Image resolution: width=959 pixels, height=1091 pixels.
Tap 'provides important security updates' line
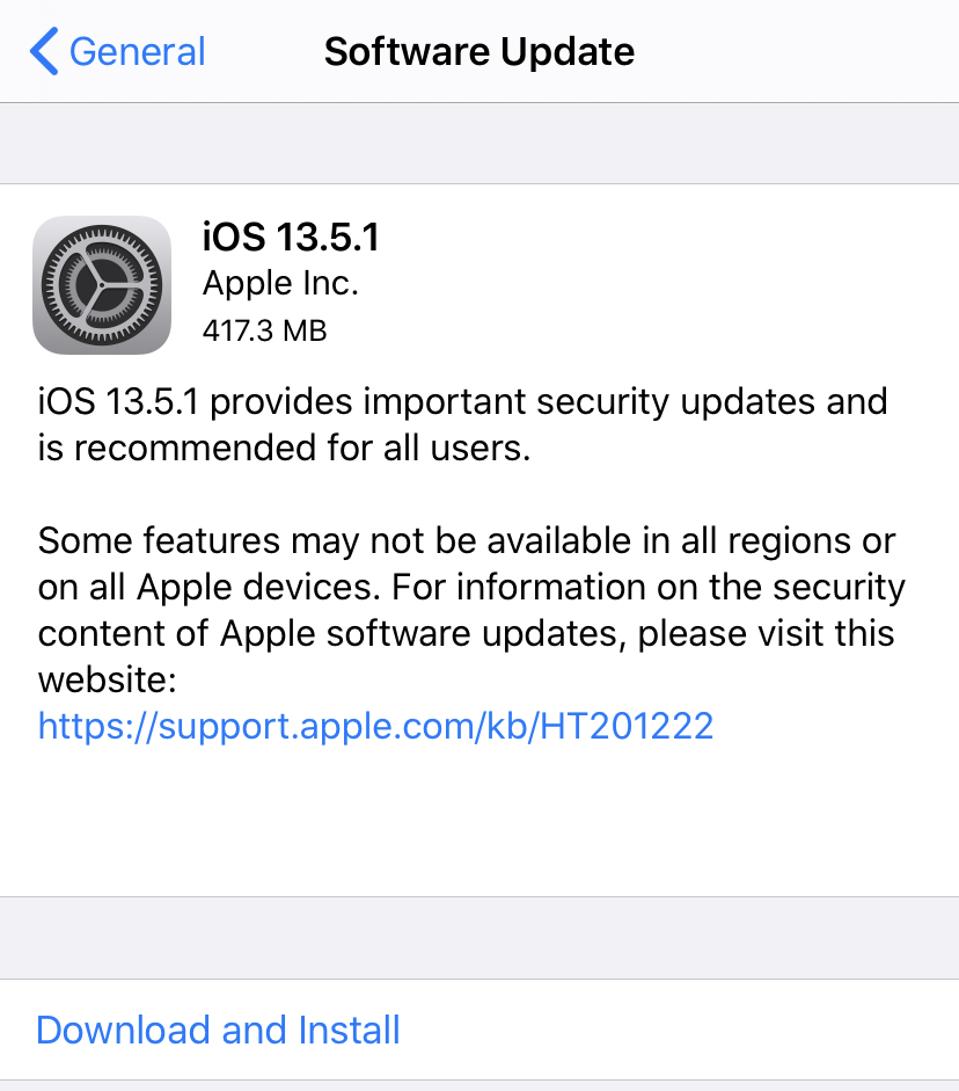tap(462, 402)
